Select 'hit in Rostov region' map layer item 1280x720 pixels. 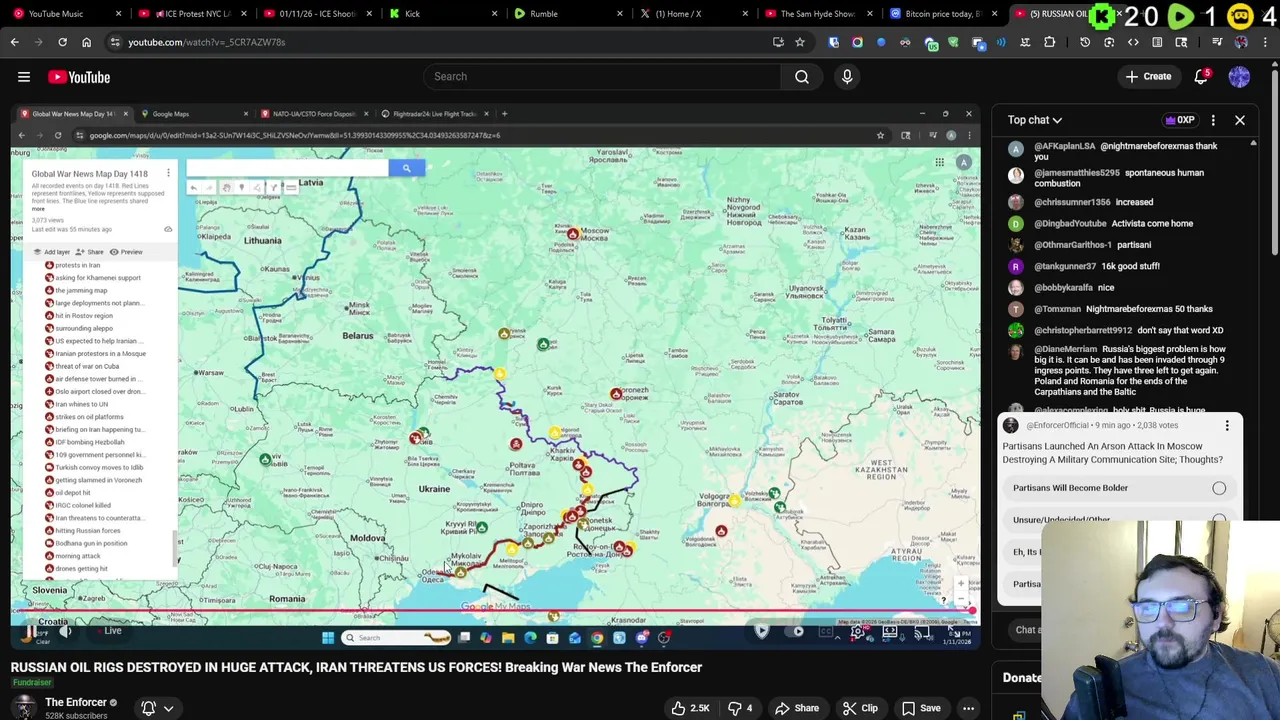84,316
